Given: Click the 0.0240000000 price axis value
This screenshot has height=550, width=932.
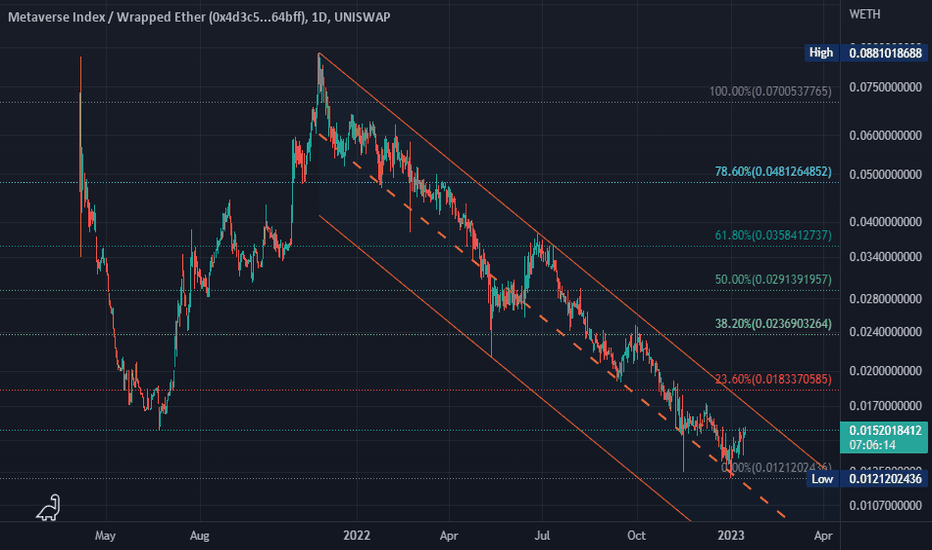Looking at the screenshot, I should (885, 332).
